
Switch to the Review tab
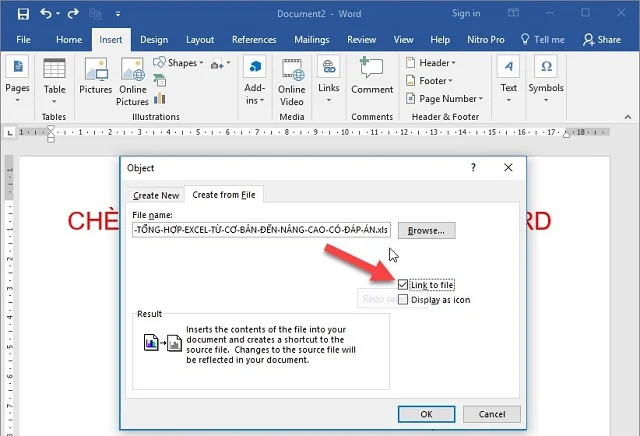click(361, 40)
